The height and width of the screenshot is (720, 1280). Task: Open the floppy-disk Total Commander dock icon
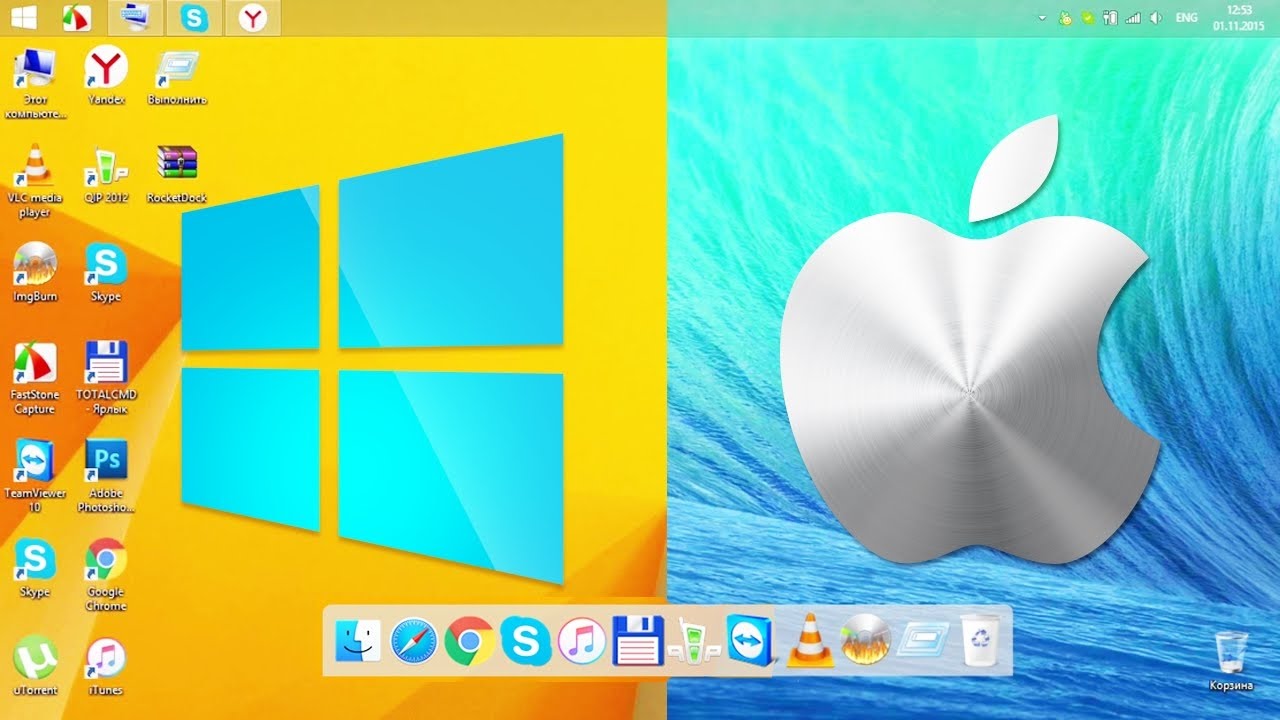point(638,641)
